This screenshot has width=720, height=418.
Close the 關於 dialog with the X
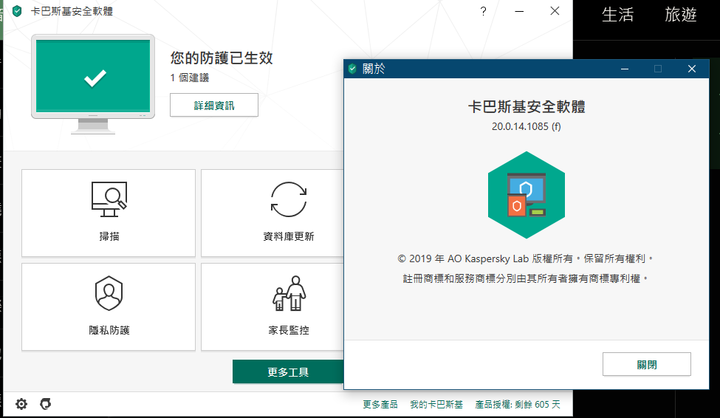tap(692, 69)
